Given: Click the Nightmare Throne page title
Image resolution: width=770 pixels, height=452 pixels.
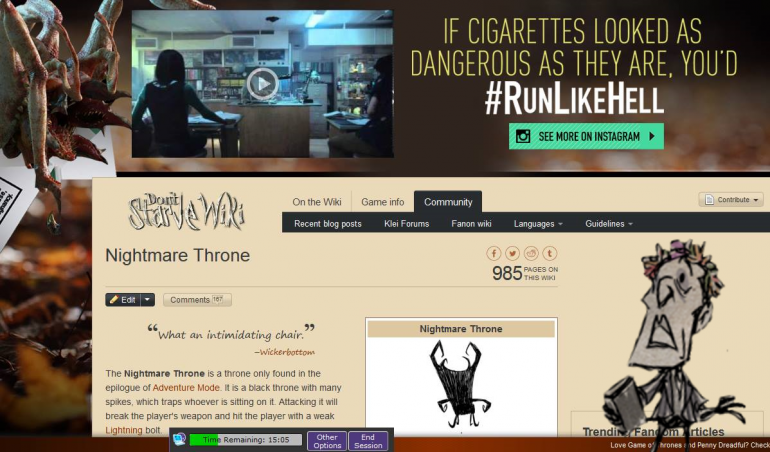Looking at the screenshot, I should [x=178, y=255].
